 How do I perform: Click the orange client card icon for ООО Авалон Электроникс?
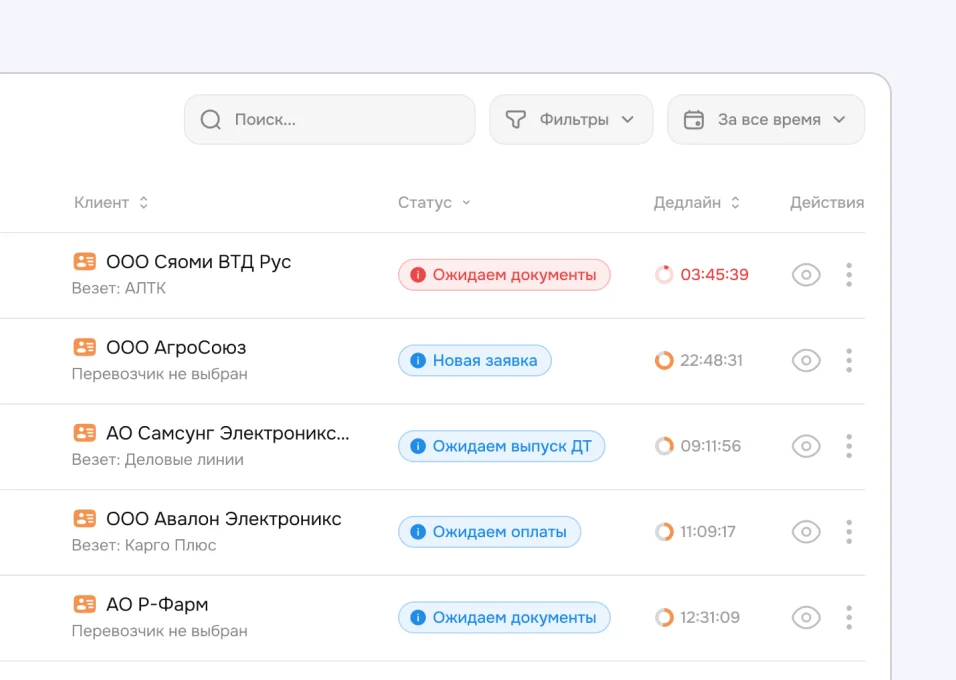coord(85,518)
